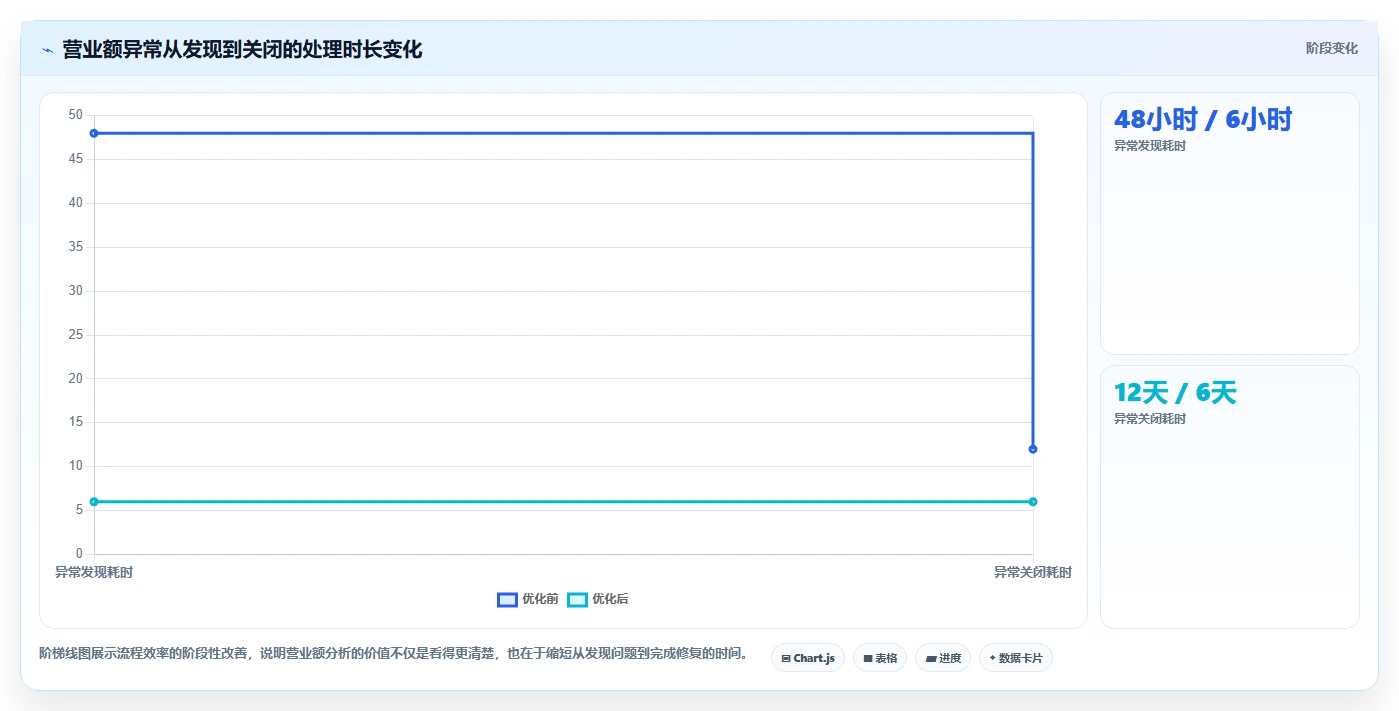Click the 异常关闭耗时 label under 12天 card
Image resolution: width=1399 pixels, height=711 pixels.
1150,419
